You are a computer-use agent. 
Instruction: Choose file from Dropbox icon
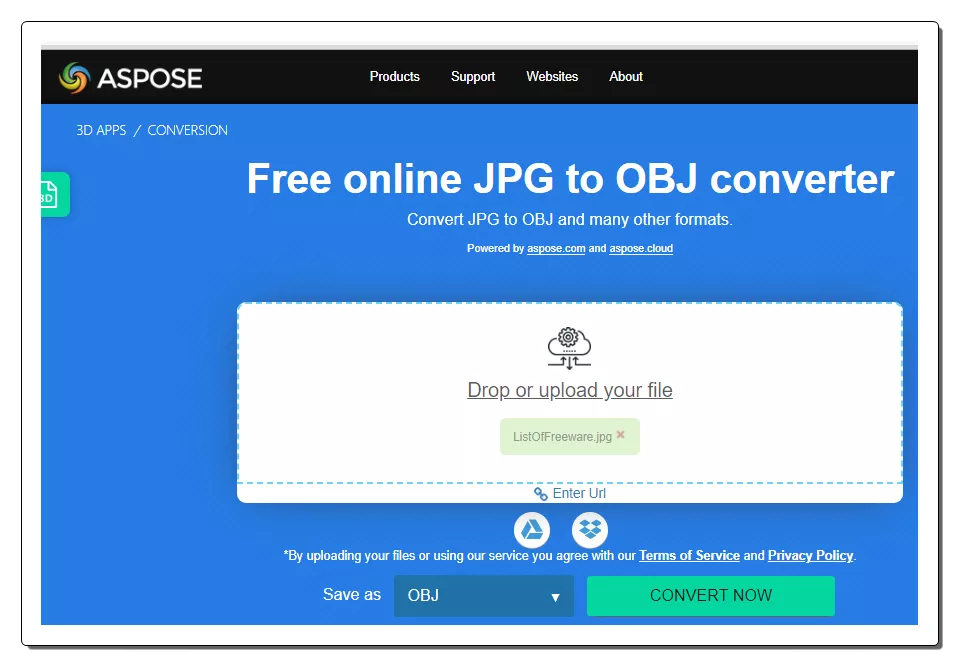pos(590,530)
